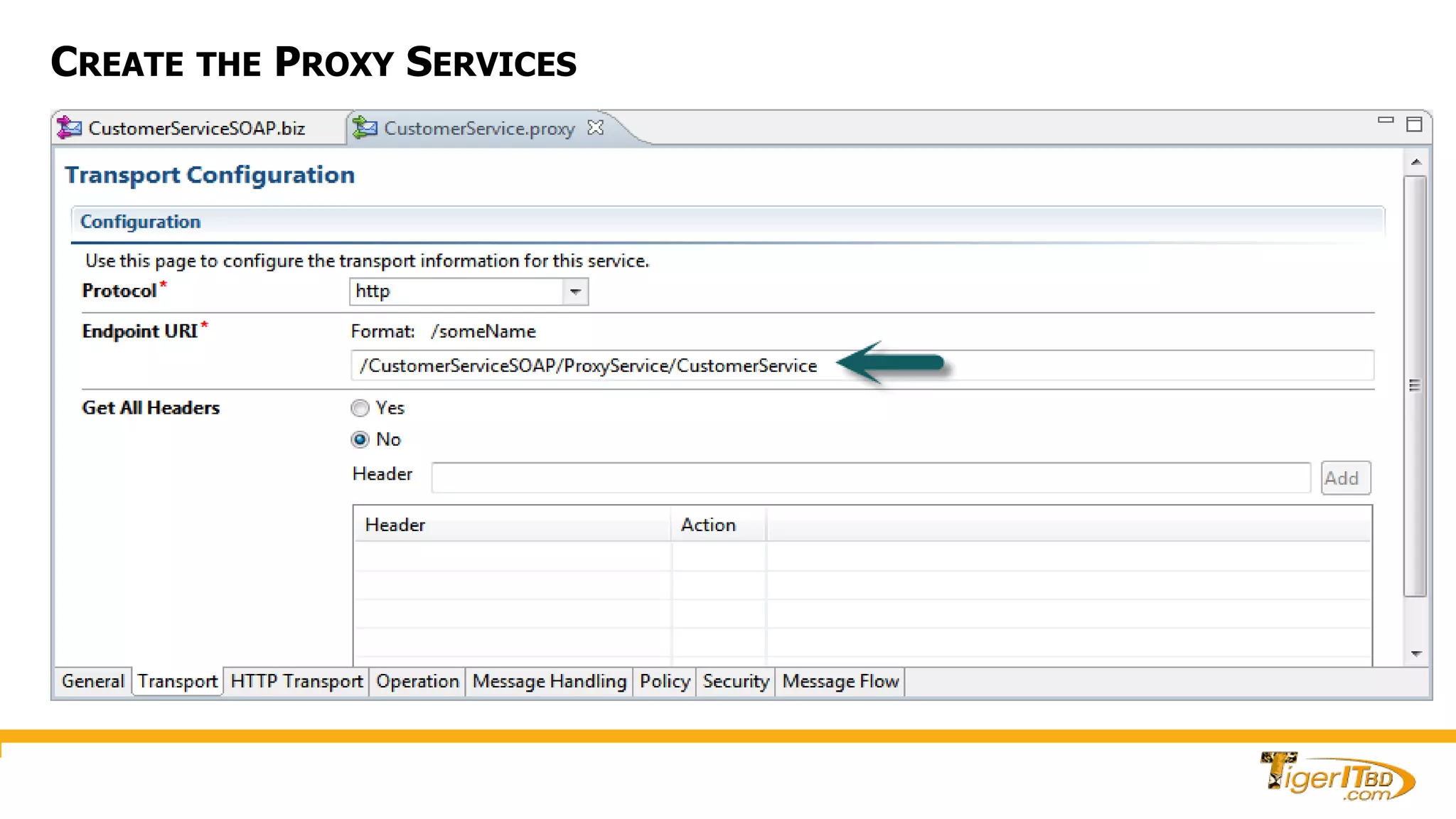Maximize the editor pane
Screen dimensions: 1456x819
click(1414, 124)
